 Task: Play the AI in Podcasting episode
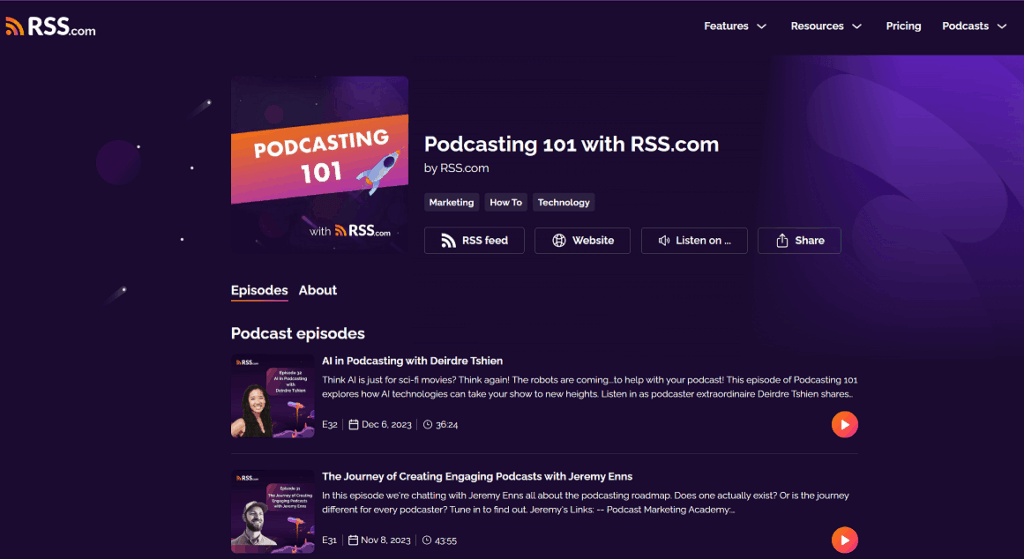(844, 425)
